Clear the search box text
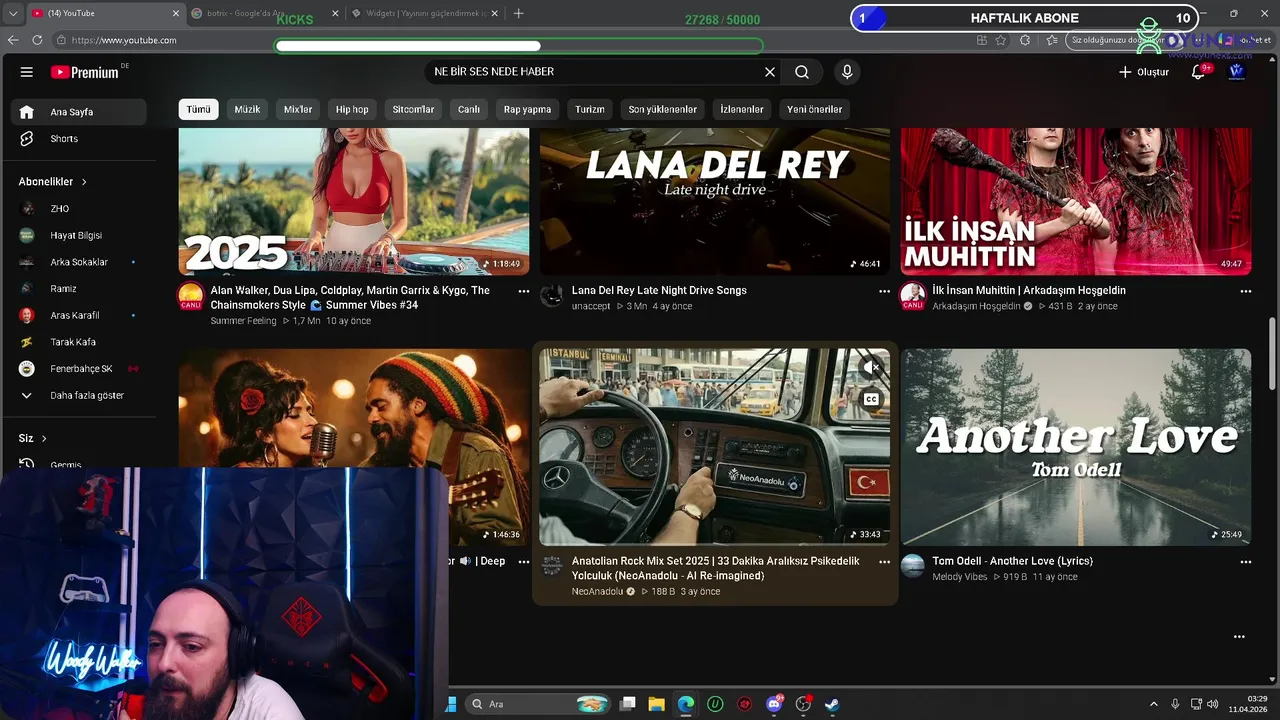Image resolution: width=1280 pixels, height=720 pixels. pos(770,72)
